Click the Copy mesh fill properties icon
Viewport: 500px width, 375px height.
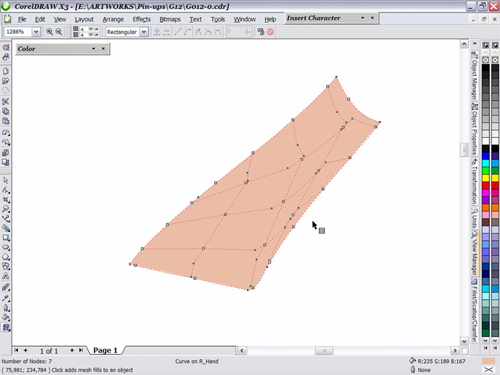261,32
